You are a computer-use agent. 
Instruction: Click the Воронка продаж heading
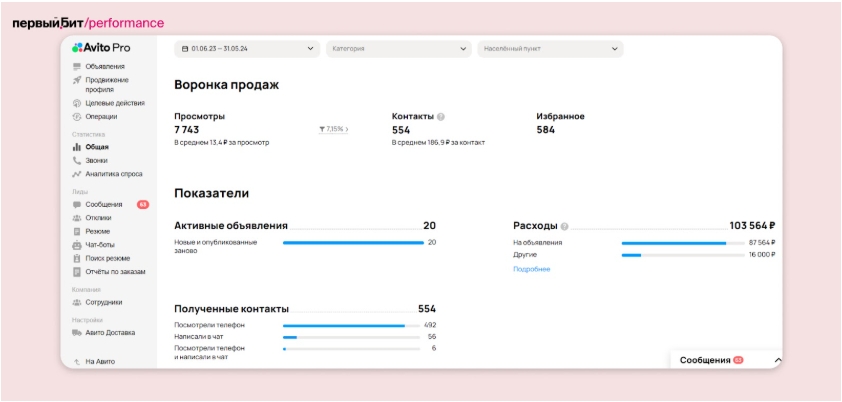(227, 85)
